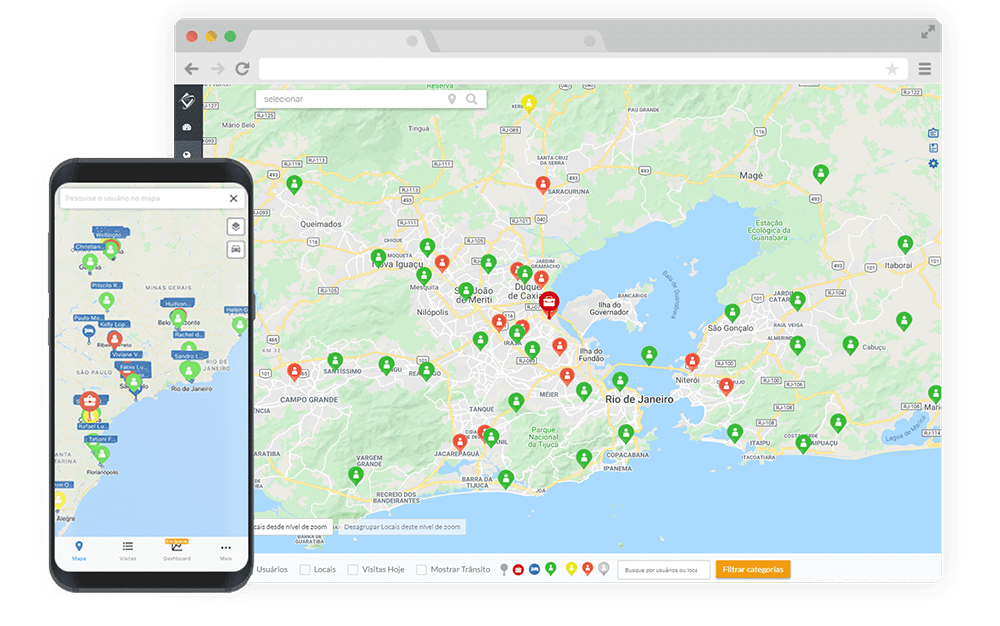Clear phone search with the X button
1000x626 pixels.
tap(233, 198)
